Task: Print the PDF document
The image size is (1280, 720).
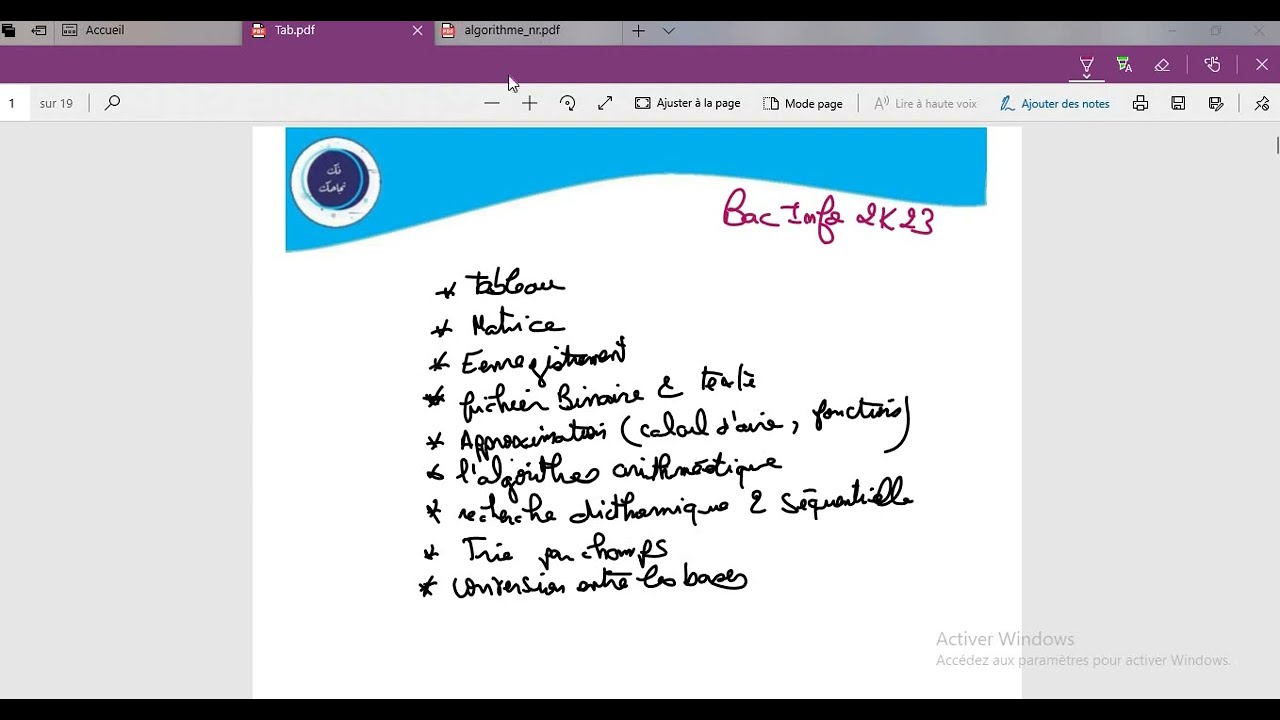Action: tap(1140, 103)
